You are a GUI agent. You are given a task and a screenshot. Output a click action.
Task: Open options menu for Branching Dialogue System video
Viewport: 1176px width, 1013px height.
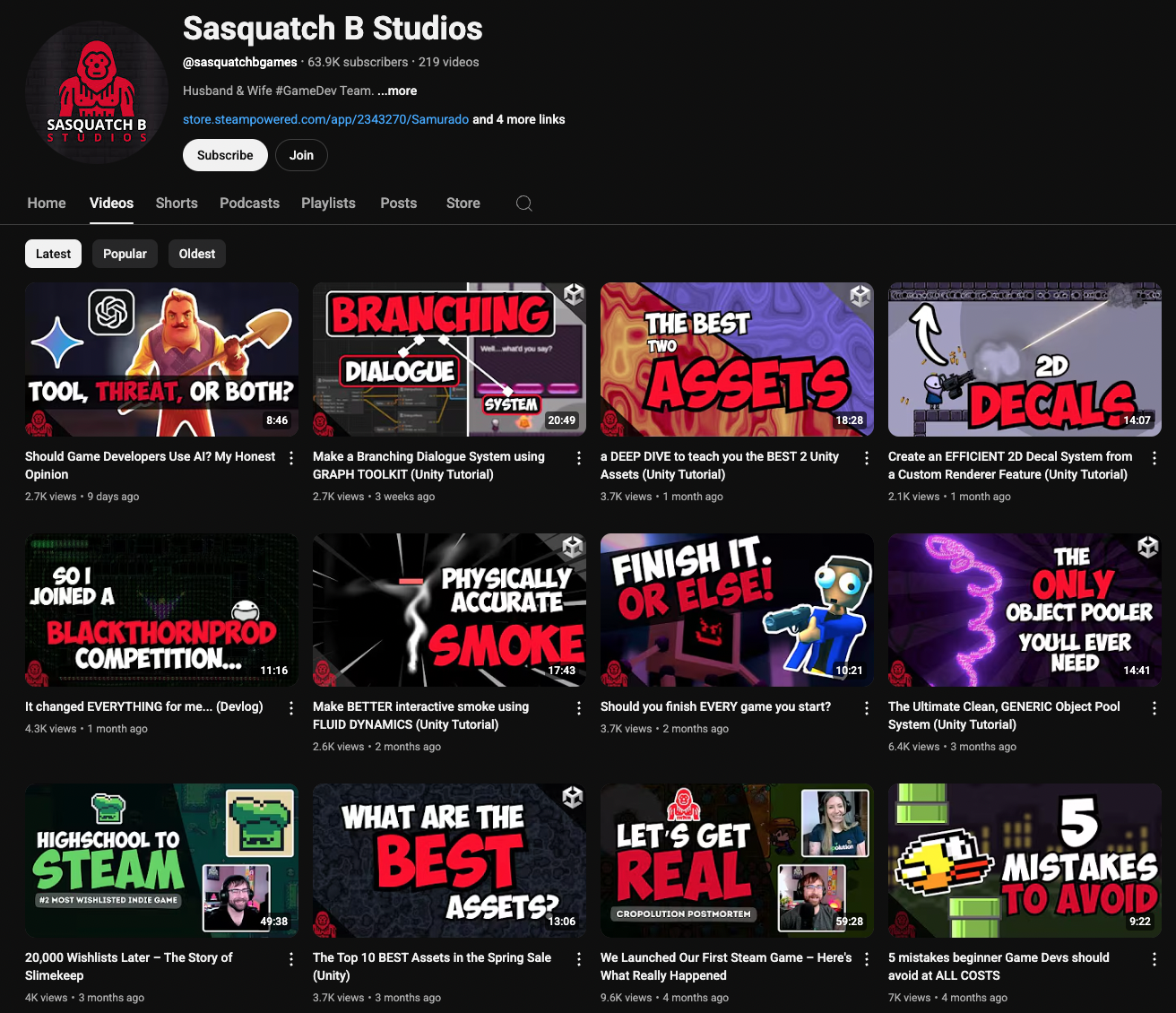[x=579, y=458]
